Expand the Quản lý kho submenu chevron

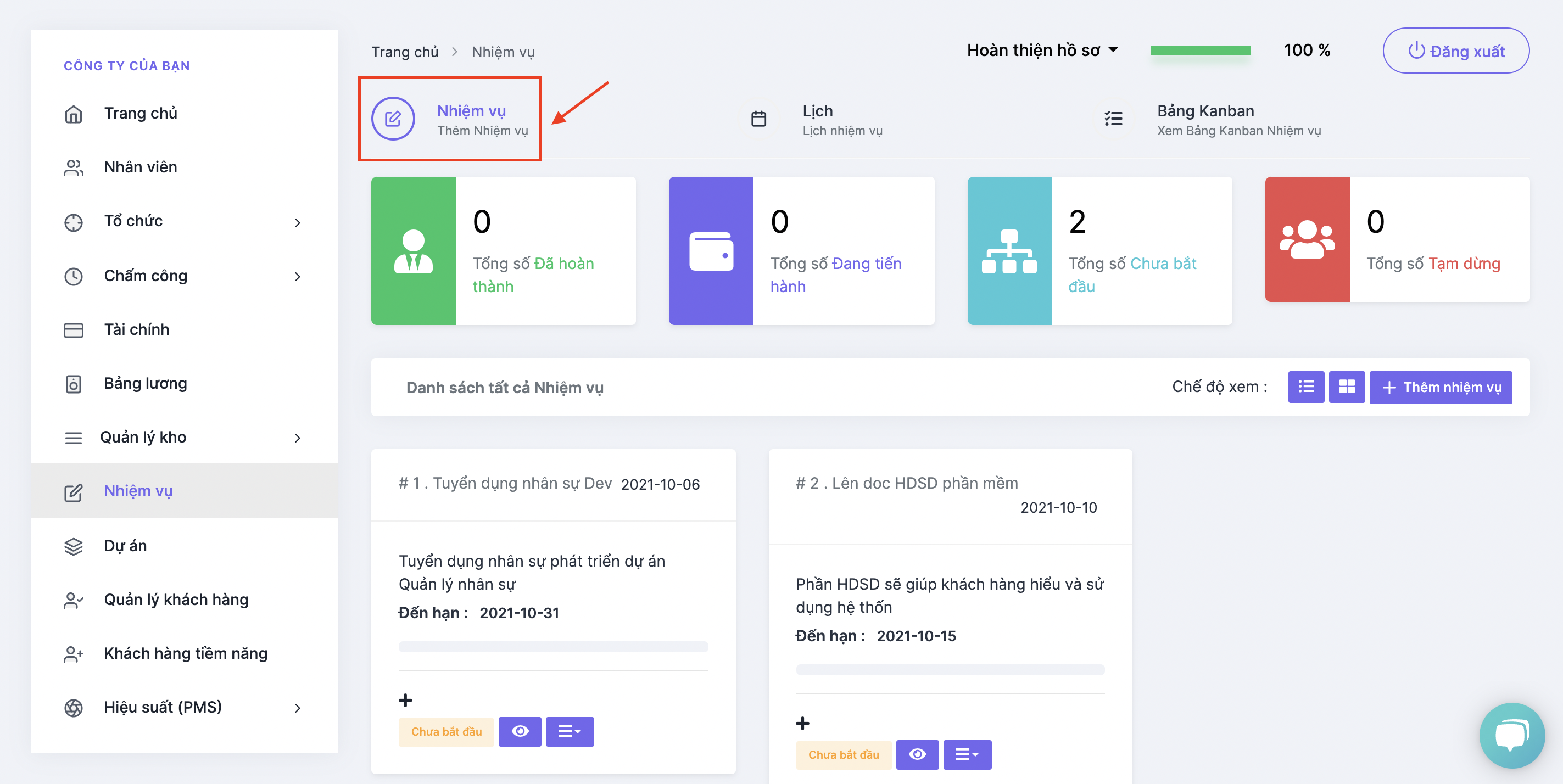(297, 438)
